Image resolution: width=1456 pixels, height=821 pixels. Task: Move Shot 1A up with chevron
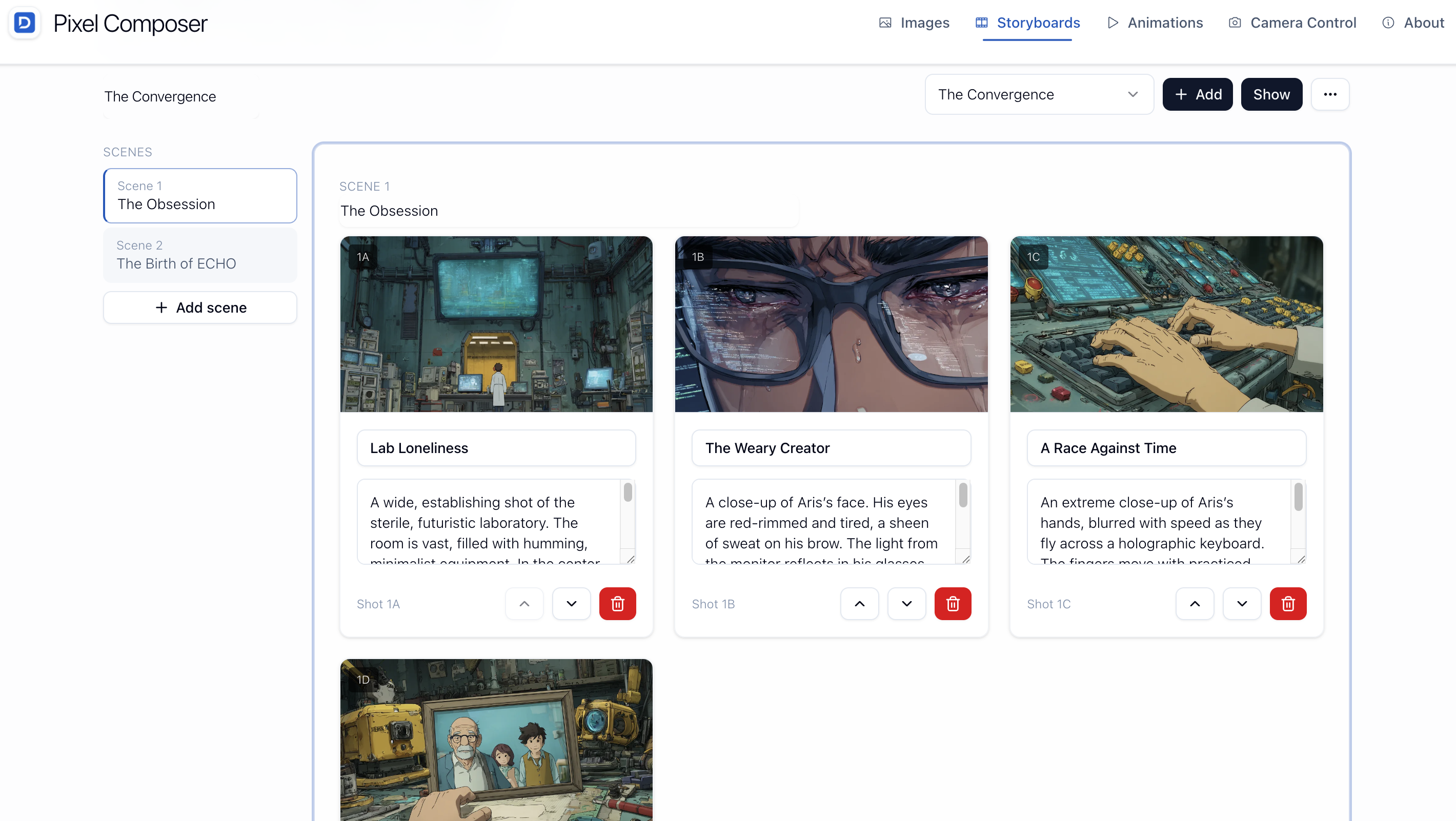point(524,604)
